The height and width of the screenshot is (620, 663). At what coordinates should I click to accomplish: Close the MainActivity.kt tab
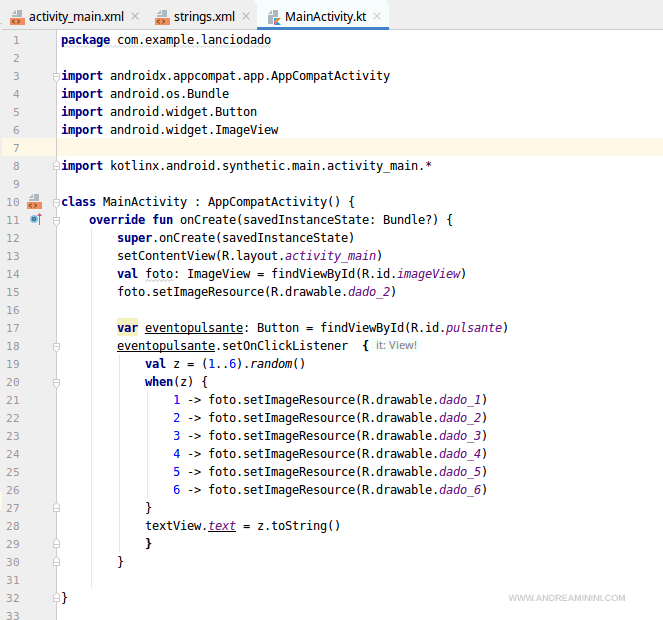[377, 16]
